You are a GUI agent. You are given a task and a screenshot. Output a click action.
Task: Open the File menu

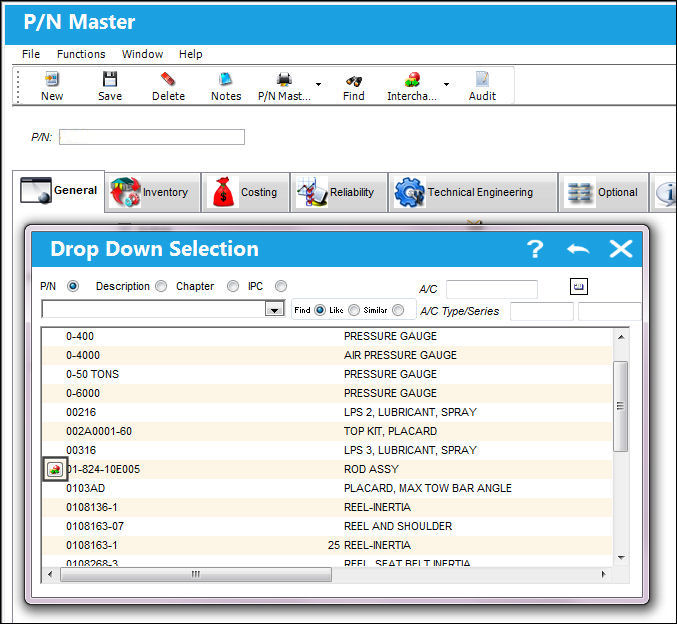[31, 54]
